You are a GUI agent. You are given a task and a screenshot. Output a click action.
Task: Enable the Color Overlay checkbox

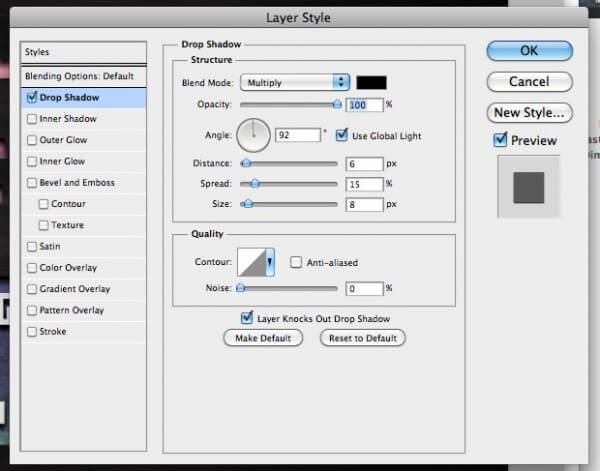pyautogui.click(x=32, y=268)
